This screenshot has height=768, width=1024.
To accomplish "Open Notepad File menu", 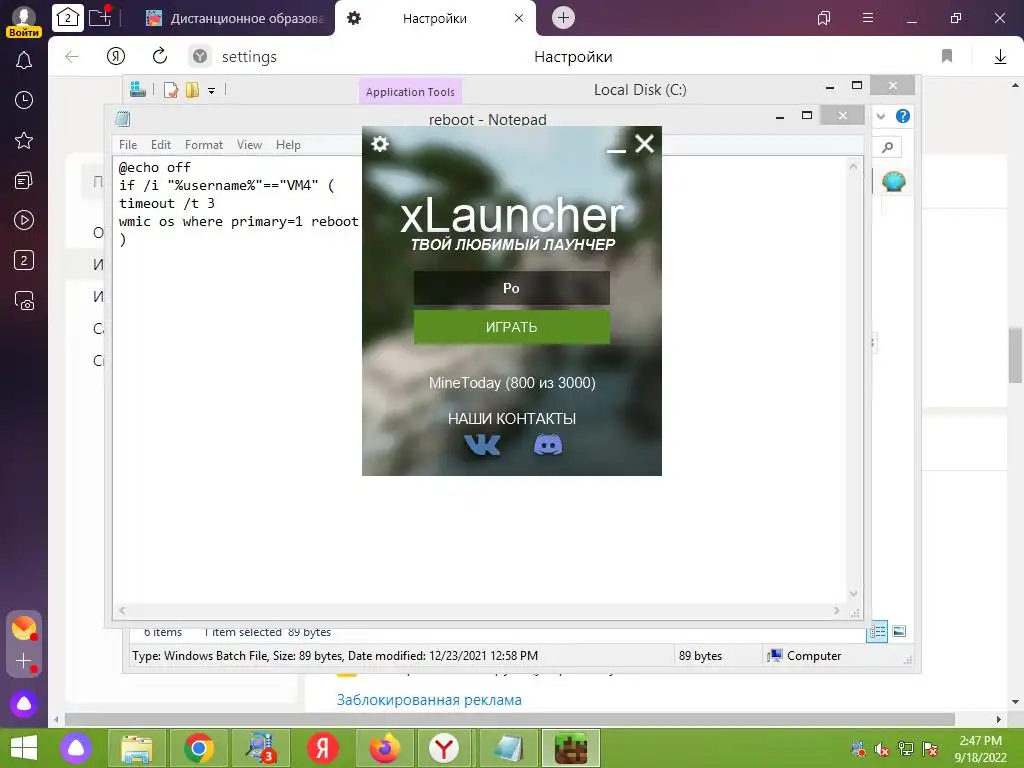I will pos(128,145).
